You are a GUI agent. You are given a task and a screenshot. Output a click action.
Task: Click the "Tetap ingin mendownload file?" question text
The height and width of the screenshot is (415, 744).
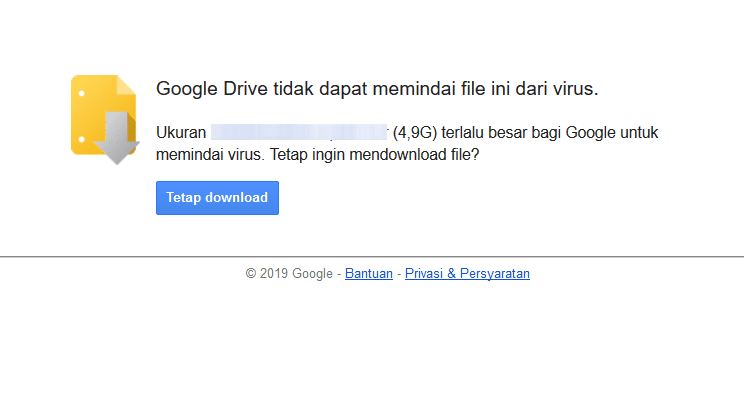pos(375,155)
